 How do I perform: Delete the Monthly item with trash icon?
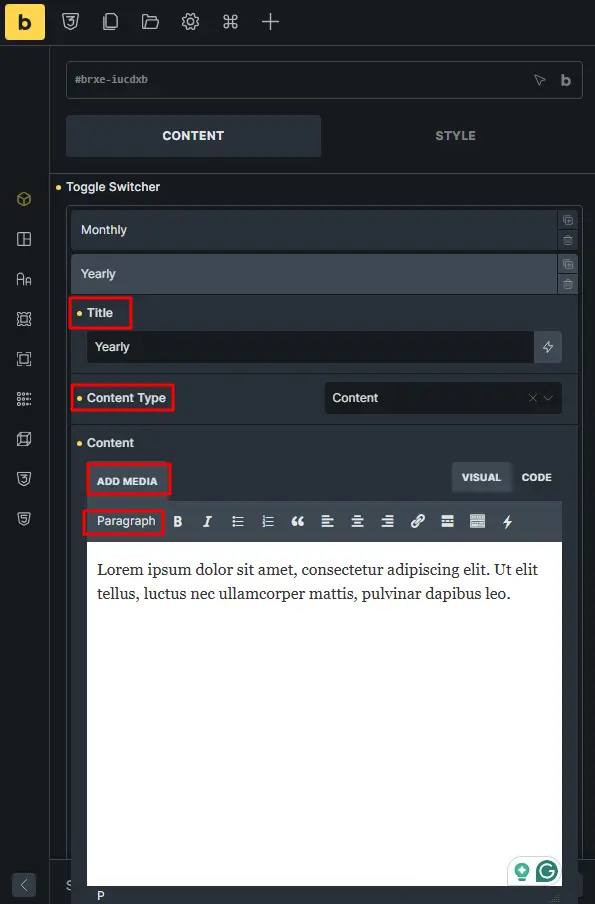coord(568,240)
